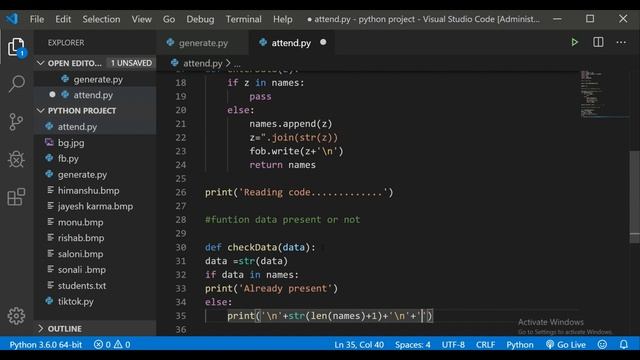640x360 pixels.
Task: Open students.txt file
Action: 82,285
